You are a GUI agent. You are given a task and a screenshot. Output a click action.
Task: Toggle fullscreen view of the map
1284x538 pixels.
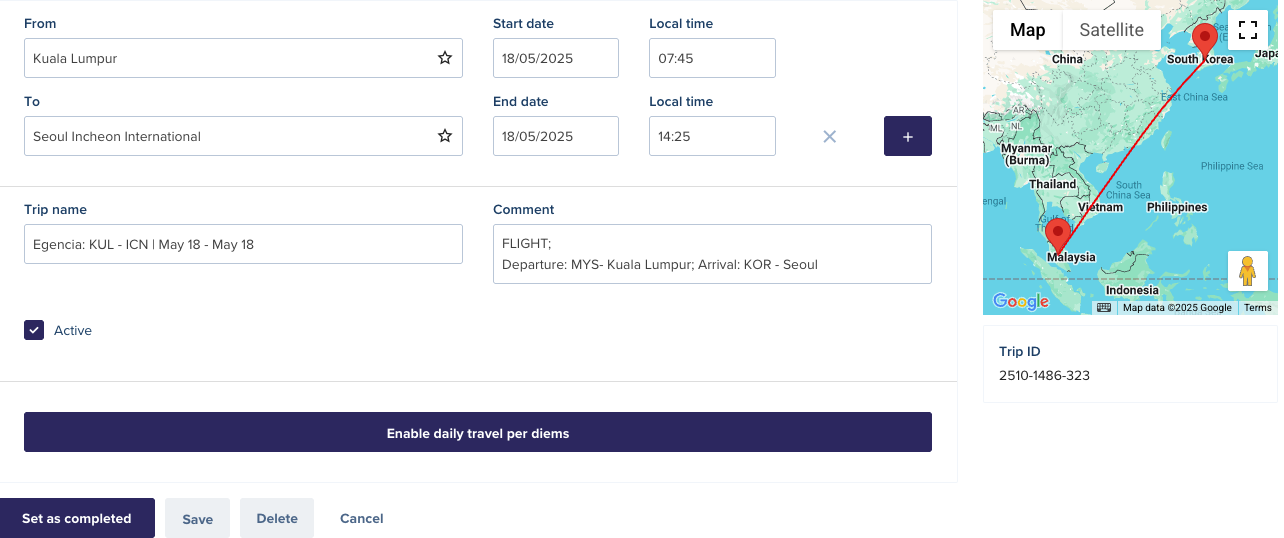(x=1248, y=30)
